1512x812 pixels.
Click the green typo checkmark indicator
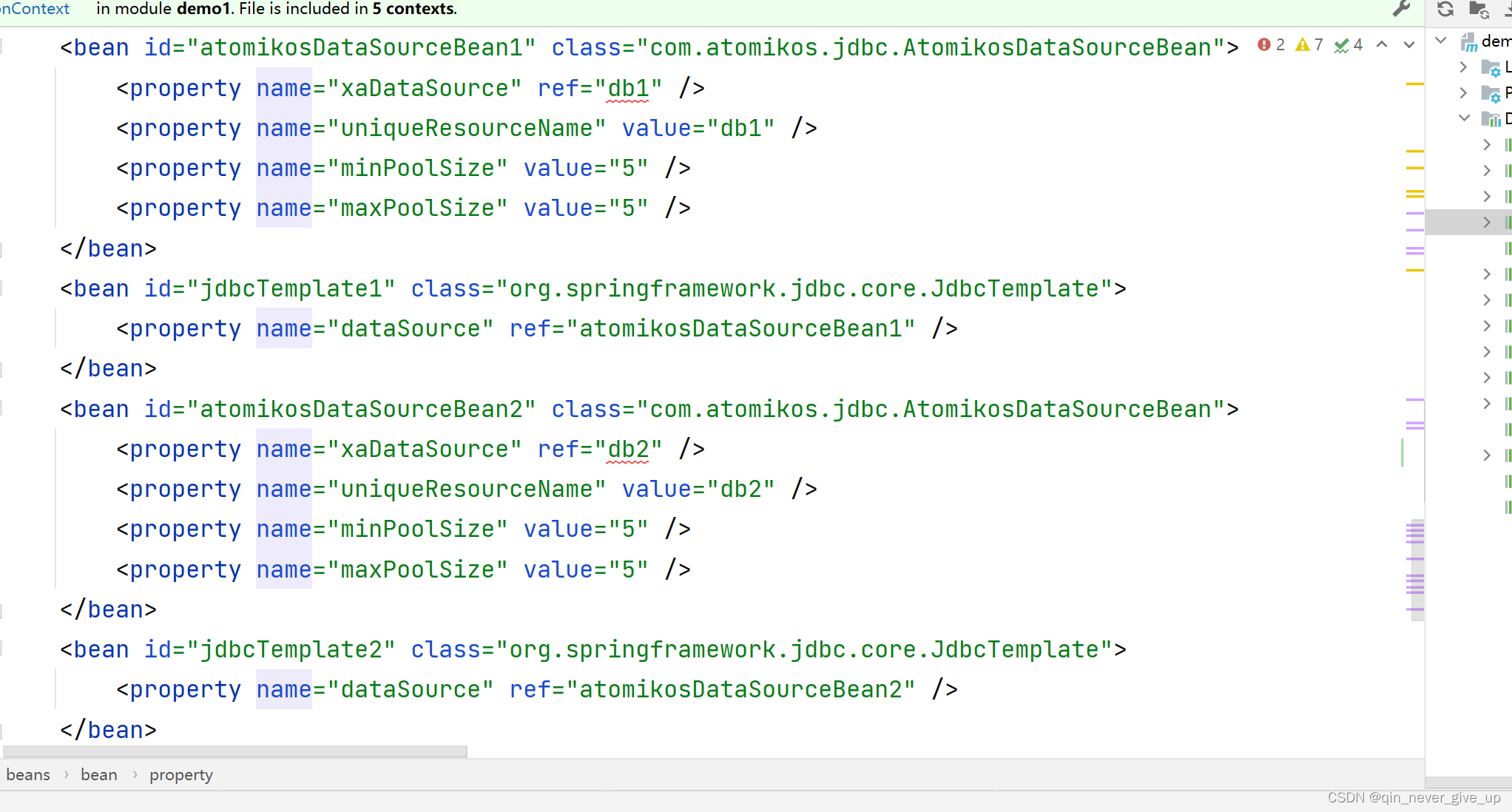click(1341, 46)
